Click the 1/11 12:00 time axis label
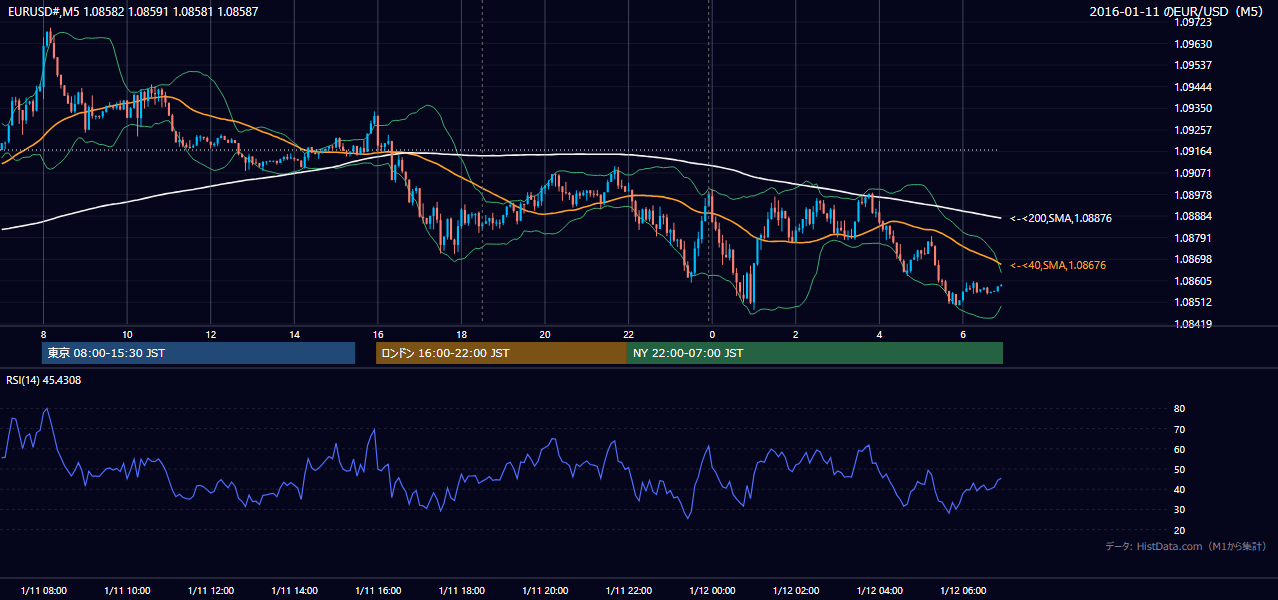1278x600 pixels. click(x=211, y=590)
